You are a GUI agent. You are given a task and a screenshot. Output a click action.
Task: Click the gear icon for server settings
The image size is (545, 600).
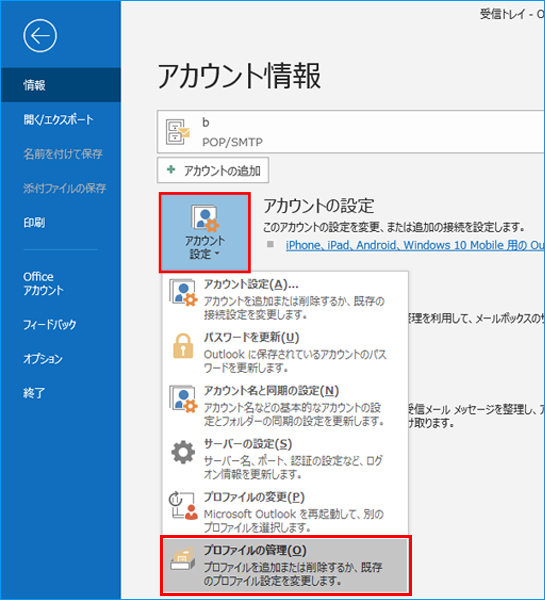[x=183, y=452]
